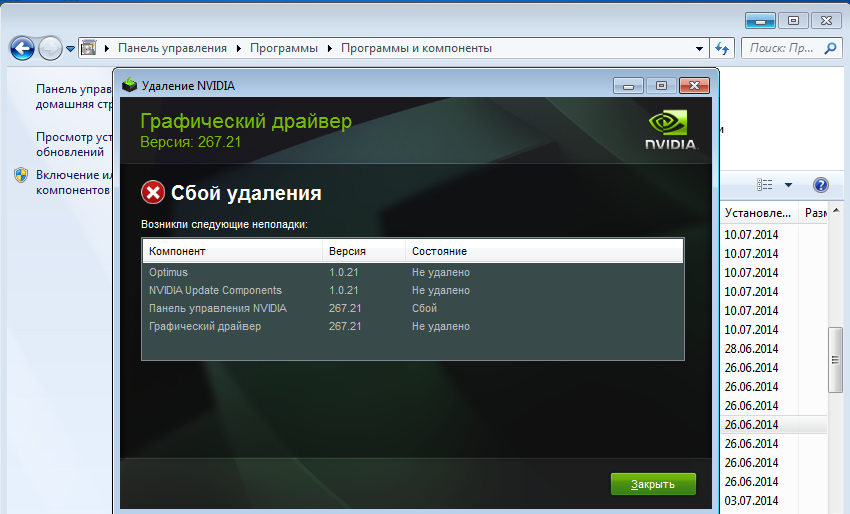The width and height of the screenshot is (850, 514).
Task: Open the recent pages dropdown next to Forward
Action: pyautogui.click(x=70, y=49)
